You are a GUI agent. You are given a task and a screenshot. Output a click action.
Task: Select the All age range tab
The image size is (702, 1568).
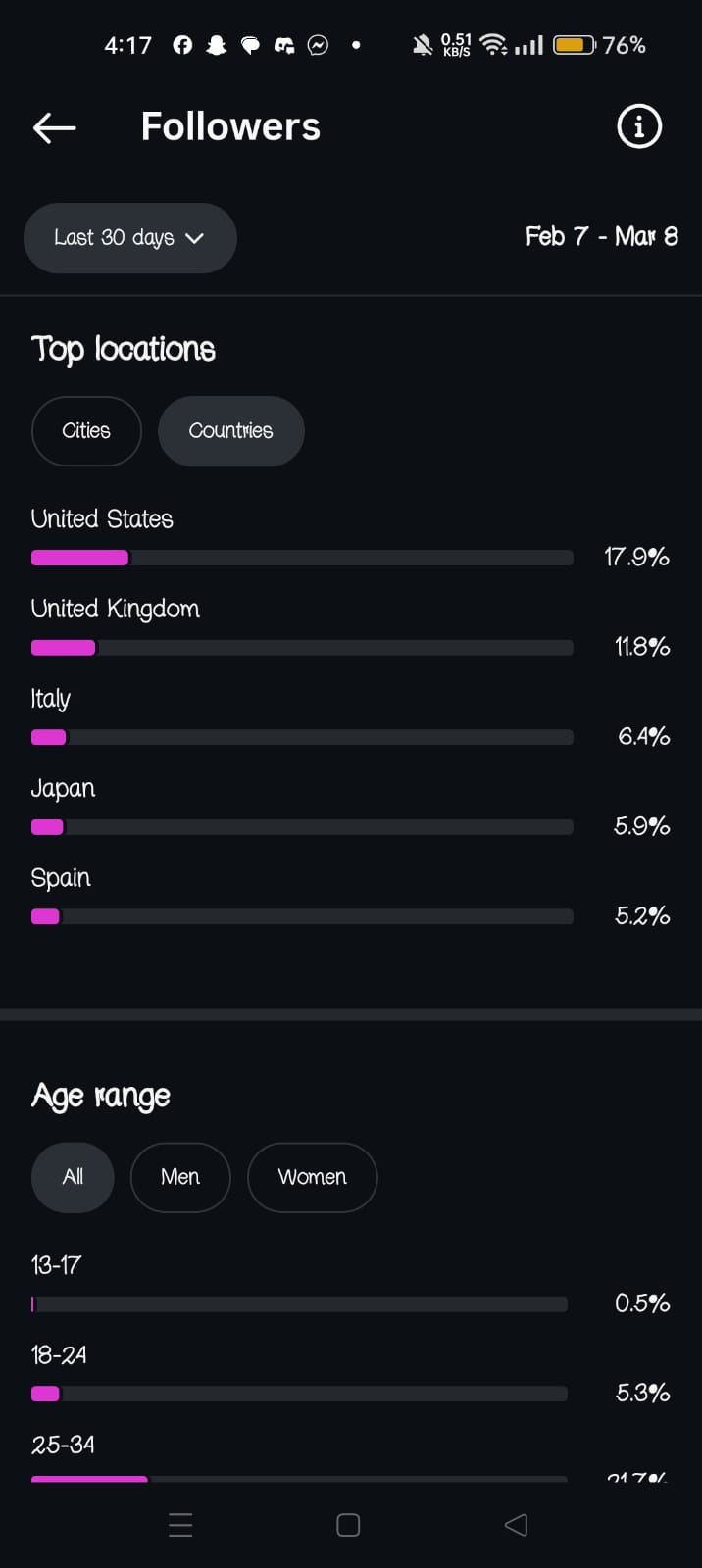[73, 1177]
